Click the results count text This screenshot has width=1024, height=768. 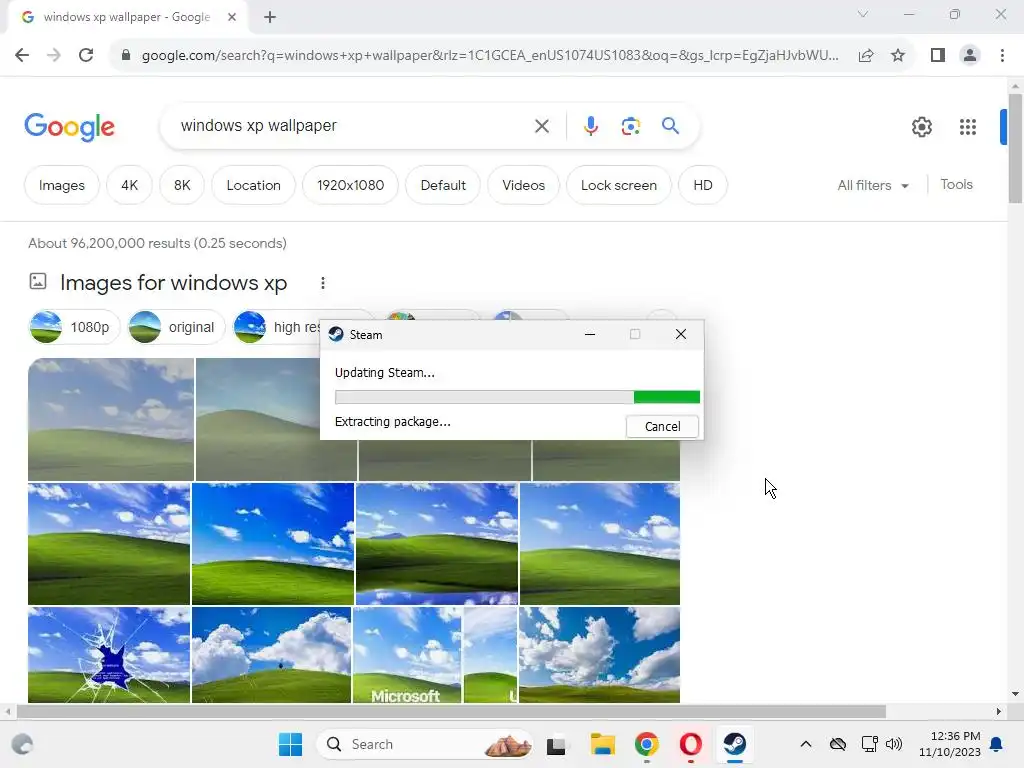[x=157, y=244]
